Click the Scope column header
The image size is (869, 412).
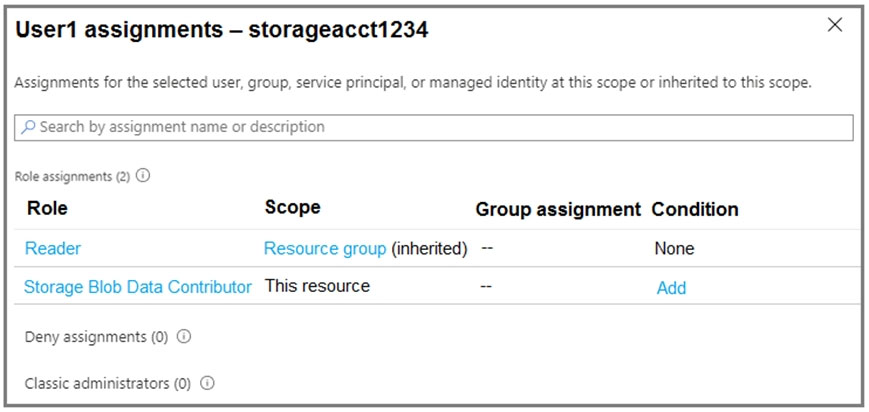(x=292, y=208)
